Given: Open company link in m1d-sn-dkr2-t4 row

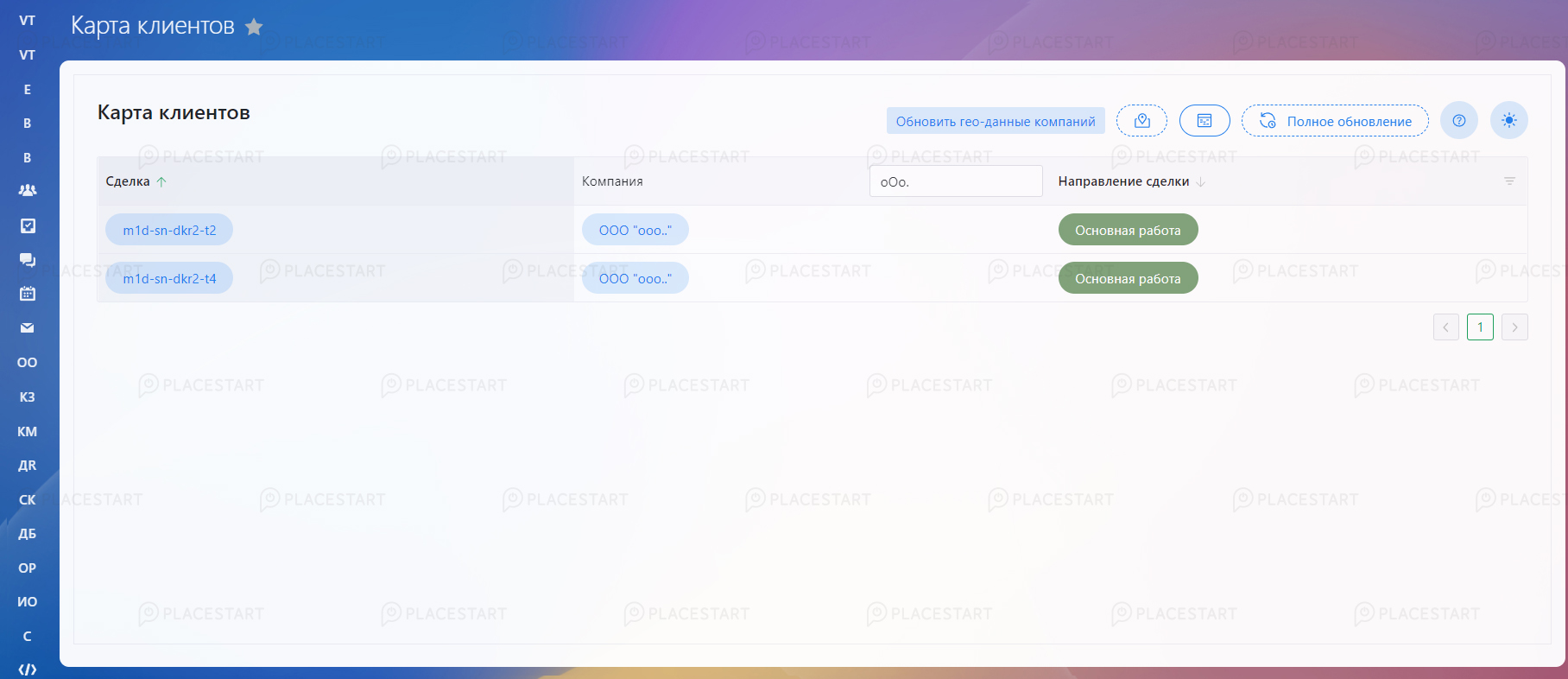Looking at the screenshot, I should pyautogui.click(x=635, y=278).
